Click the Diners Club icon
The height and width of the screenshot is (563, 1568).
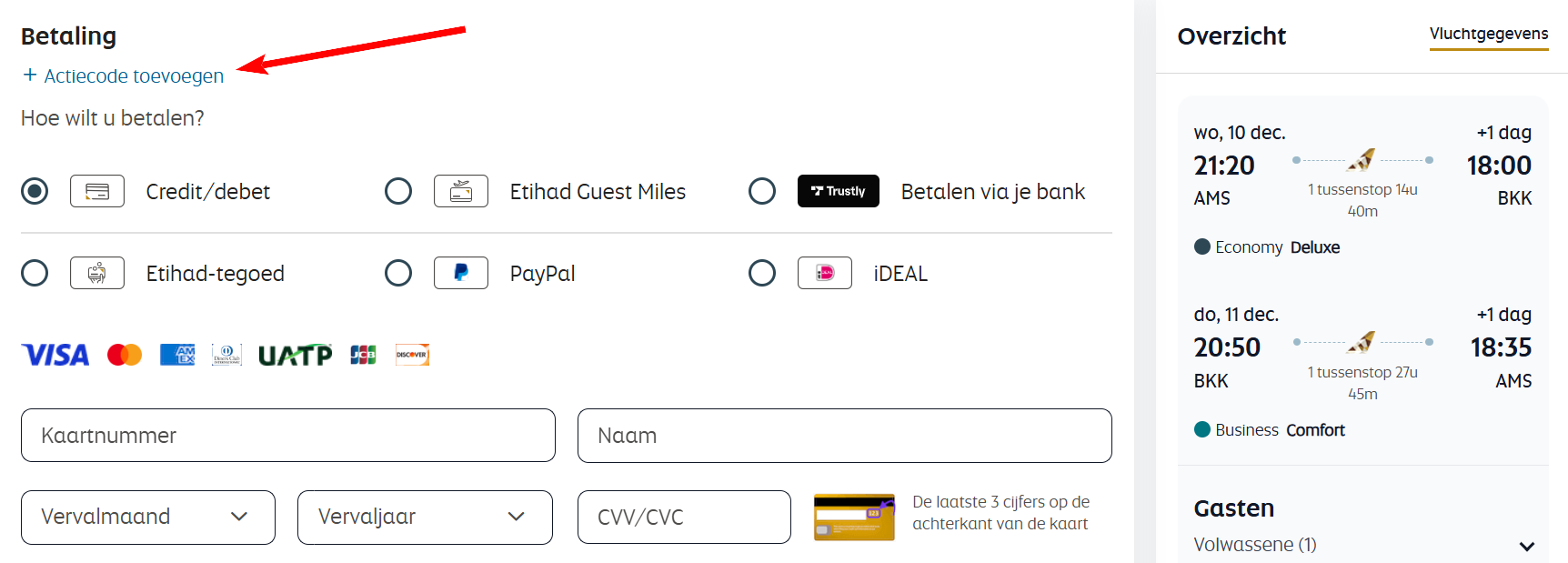click(226, 355)
